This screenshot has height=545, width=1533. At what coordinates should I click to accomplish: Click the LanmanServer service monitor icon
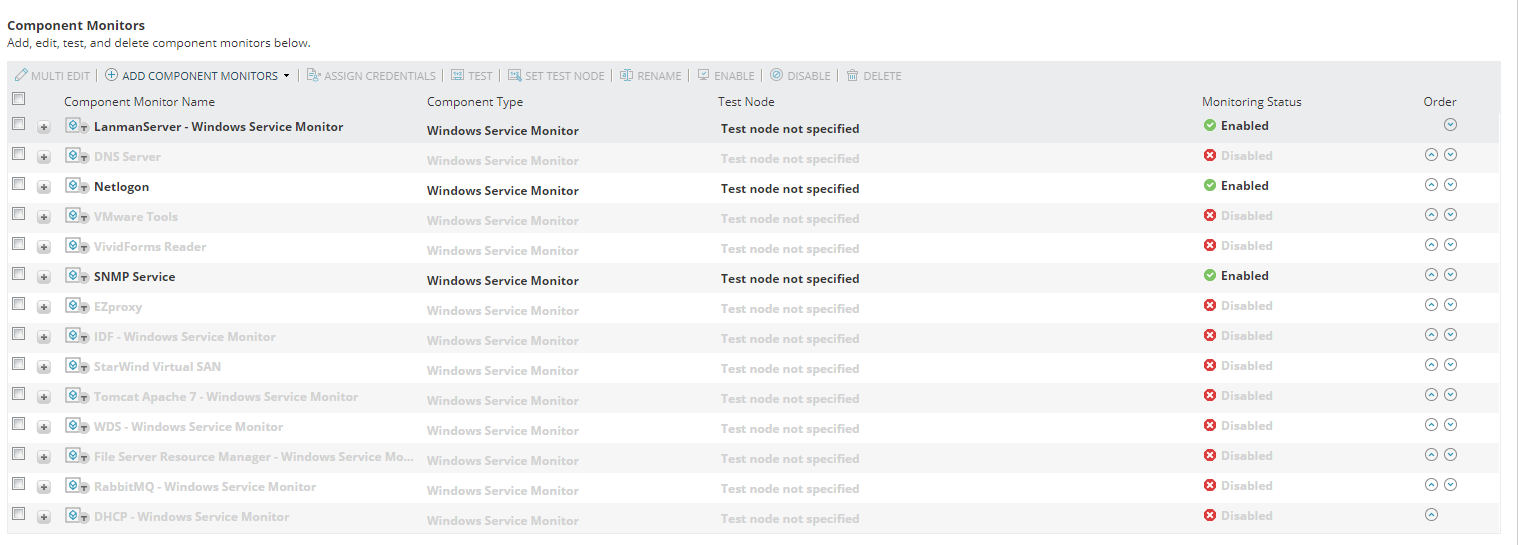pyautogui.click(x=77, y=126)
